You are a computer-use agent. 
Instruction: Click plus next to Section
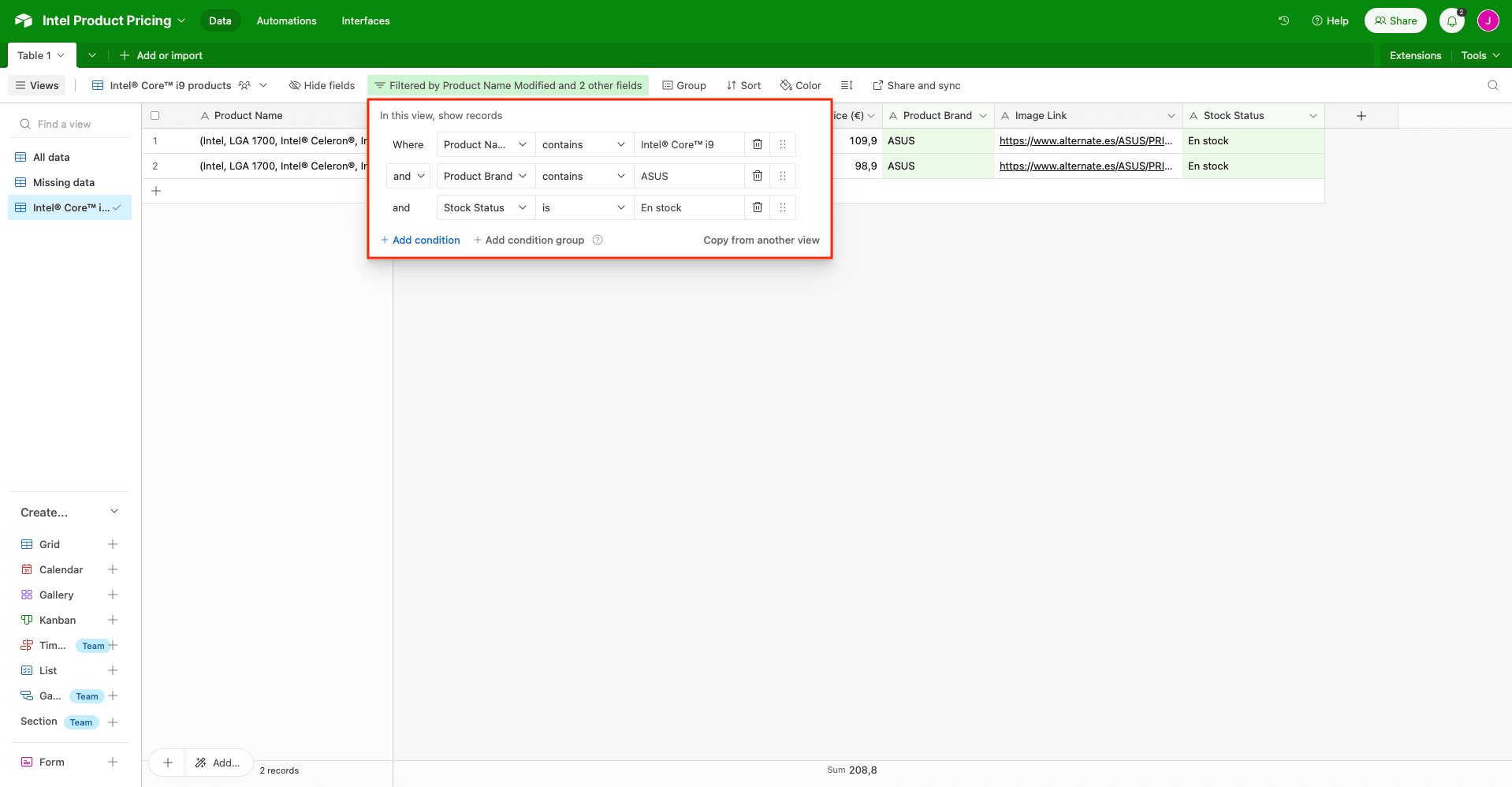113,722
